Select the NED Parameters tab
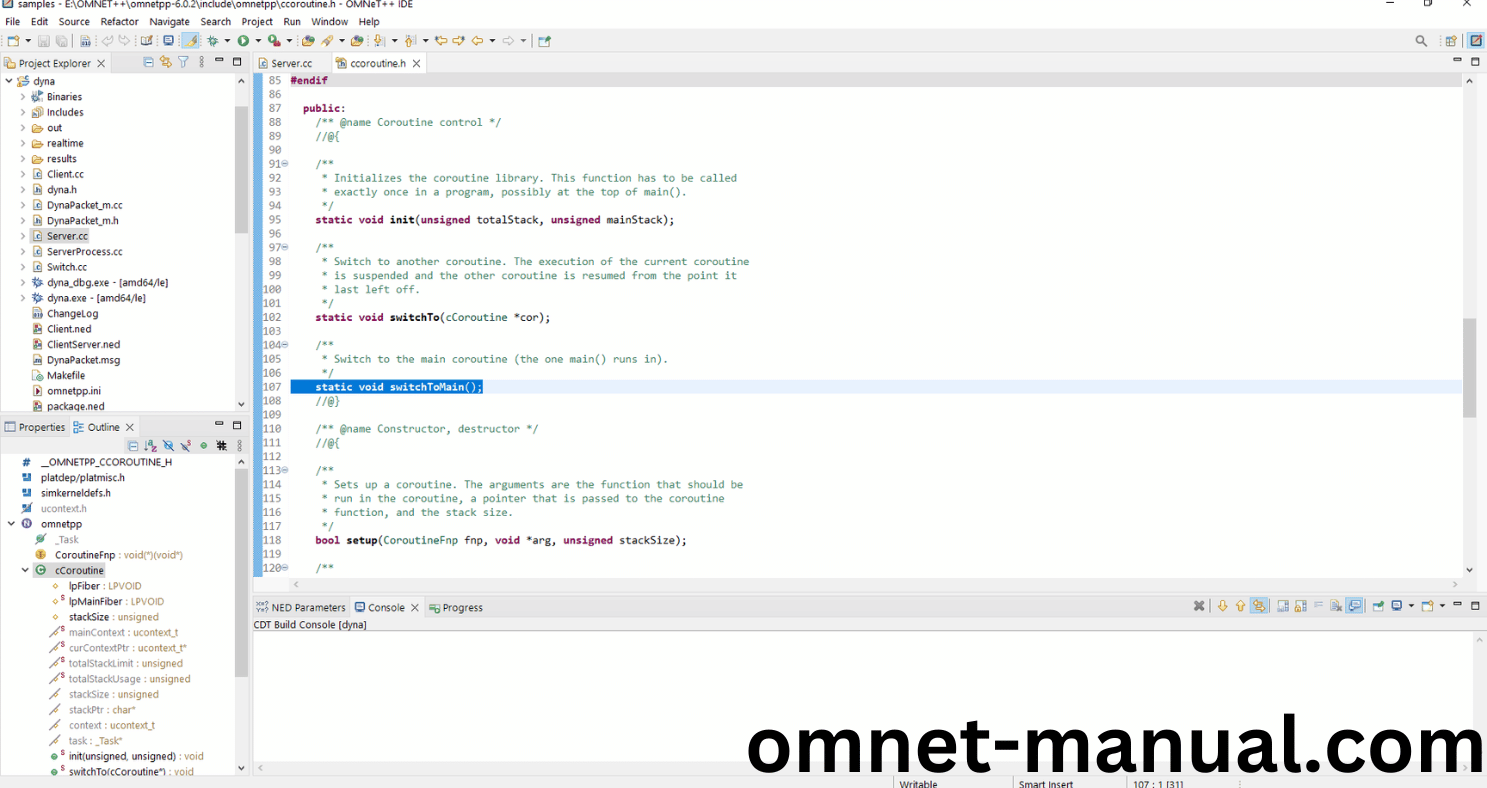Screen dimensions: 1487x788 tap(307, 607)
